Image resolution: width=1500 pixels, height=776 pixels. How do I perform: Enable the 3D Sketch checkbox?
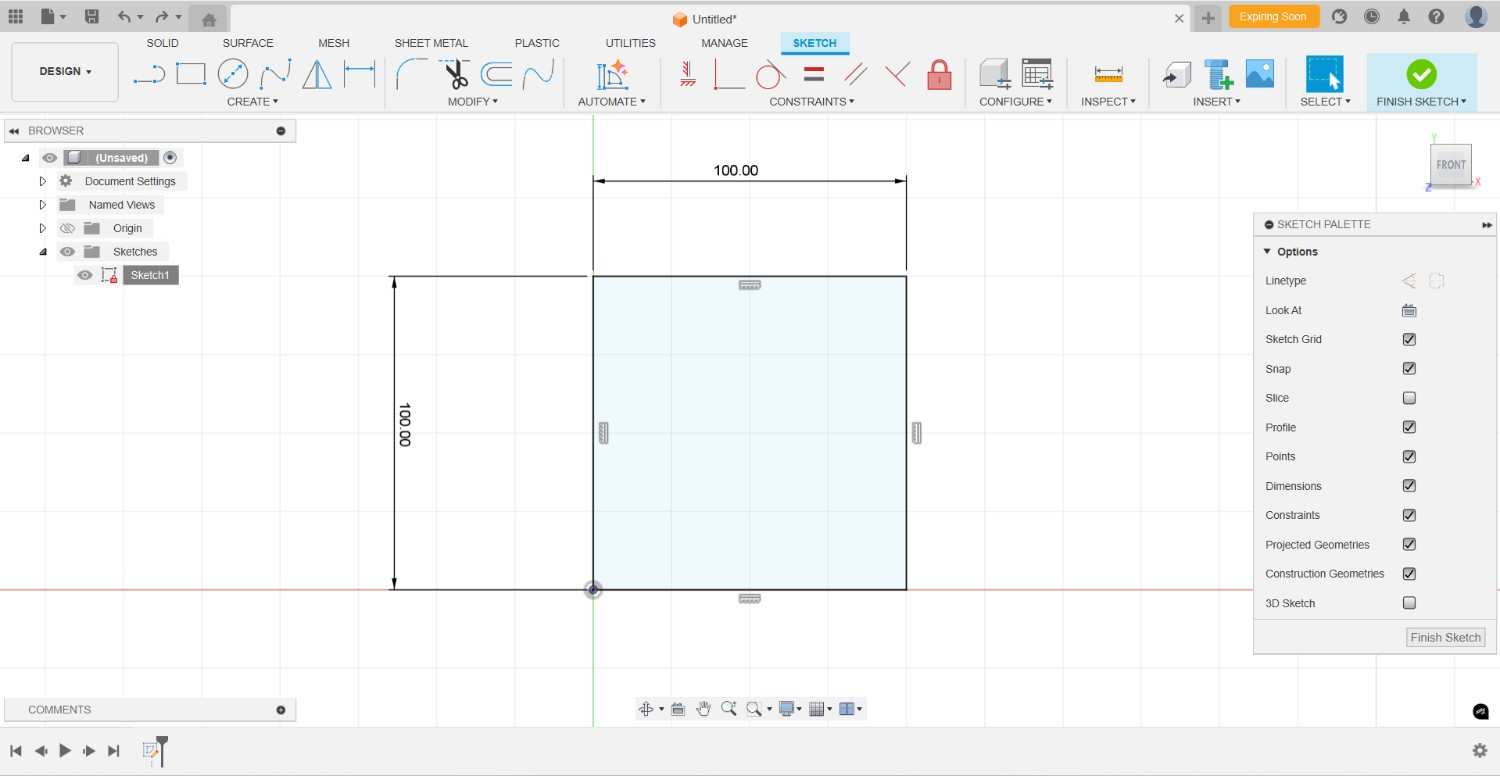(x=1409, y=603)
